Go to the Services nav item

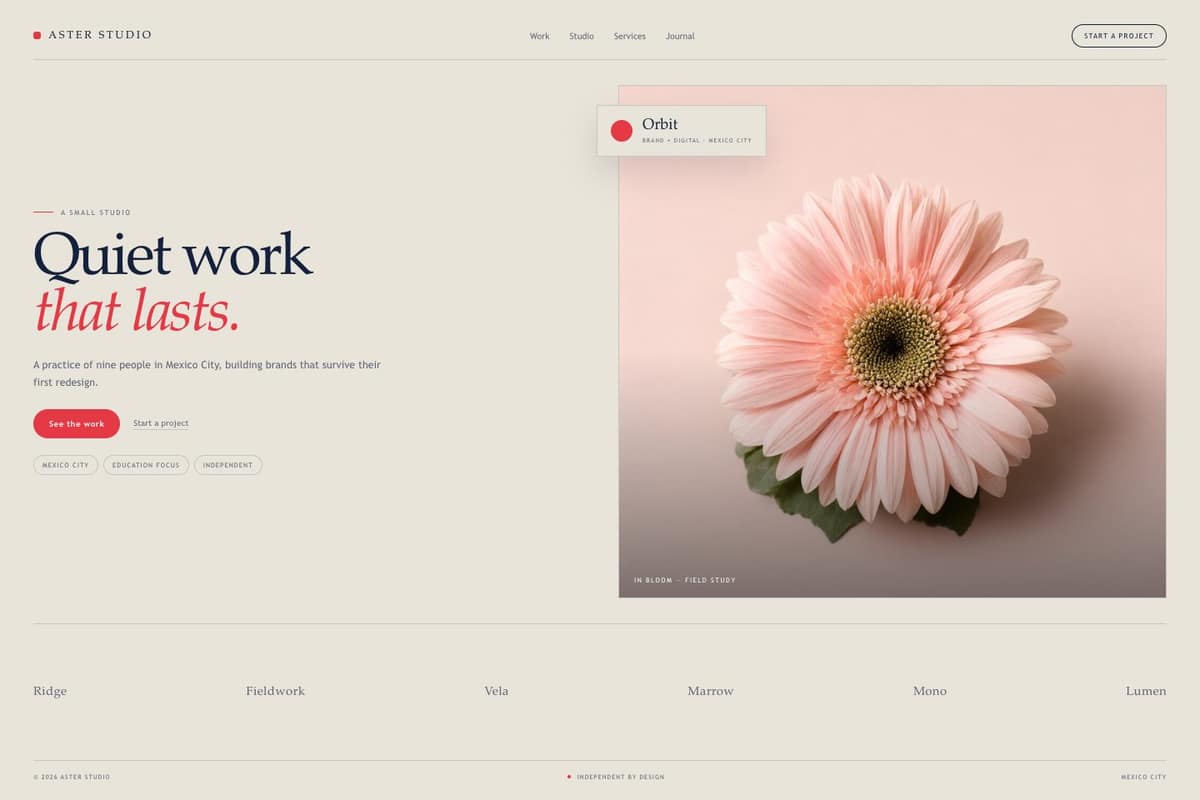pos(630,36)
